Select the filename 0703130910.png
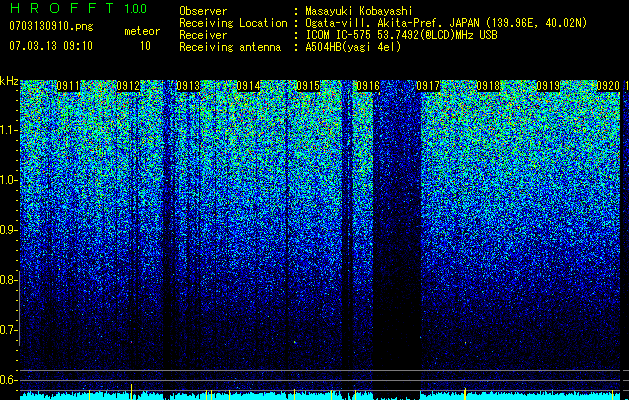 (51, 26)
